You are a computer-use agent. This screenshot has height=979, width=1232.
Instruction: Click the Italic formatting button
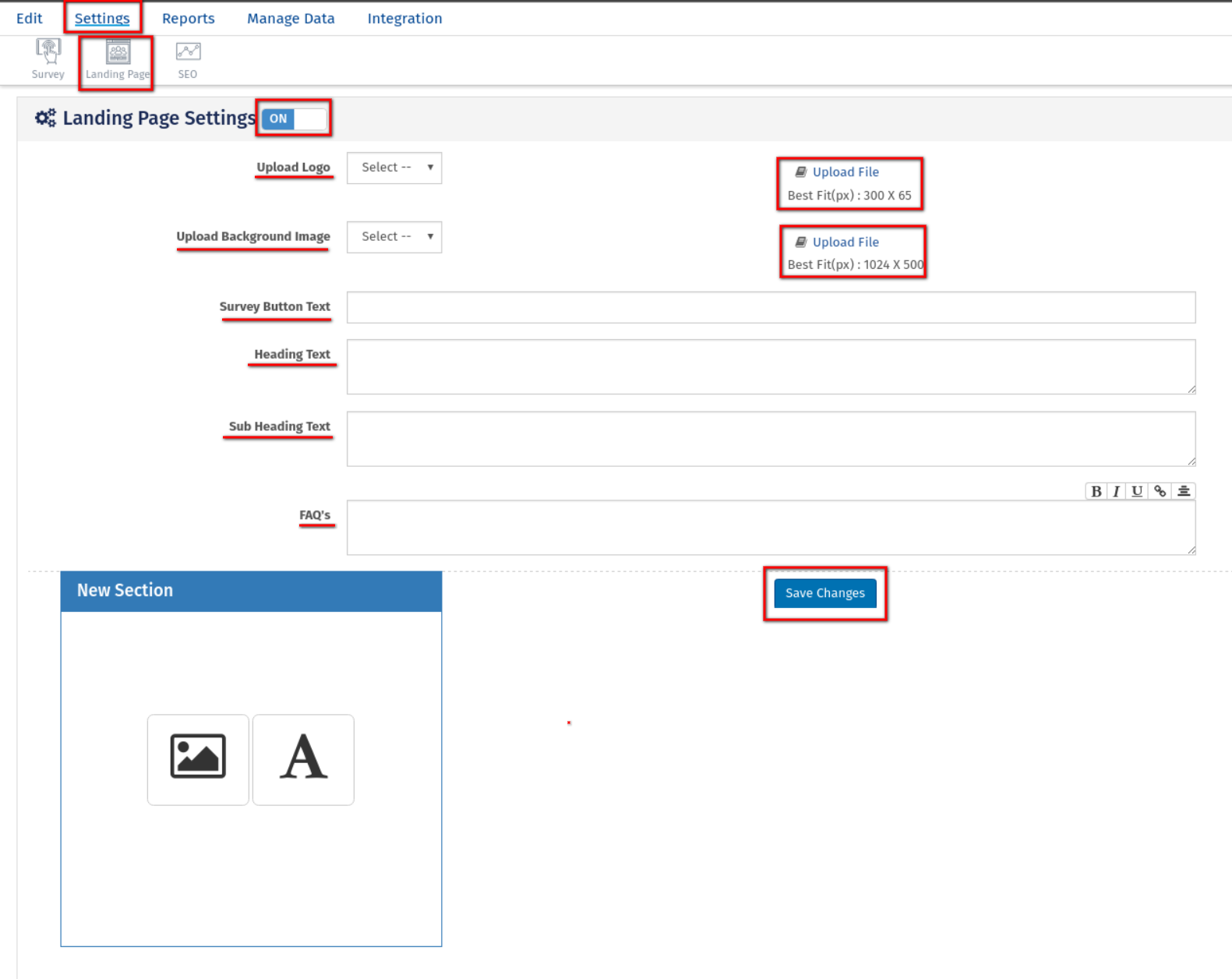(1116, 491)
